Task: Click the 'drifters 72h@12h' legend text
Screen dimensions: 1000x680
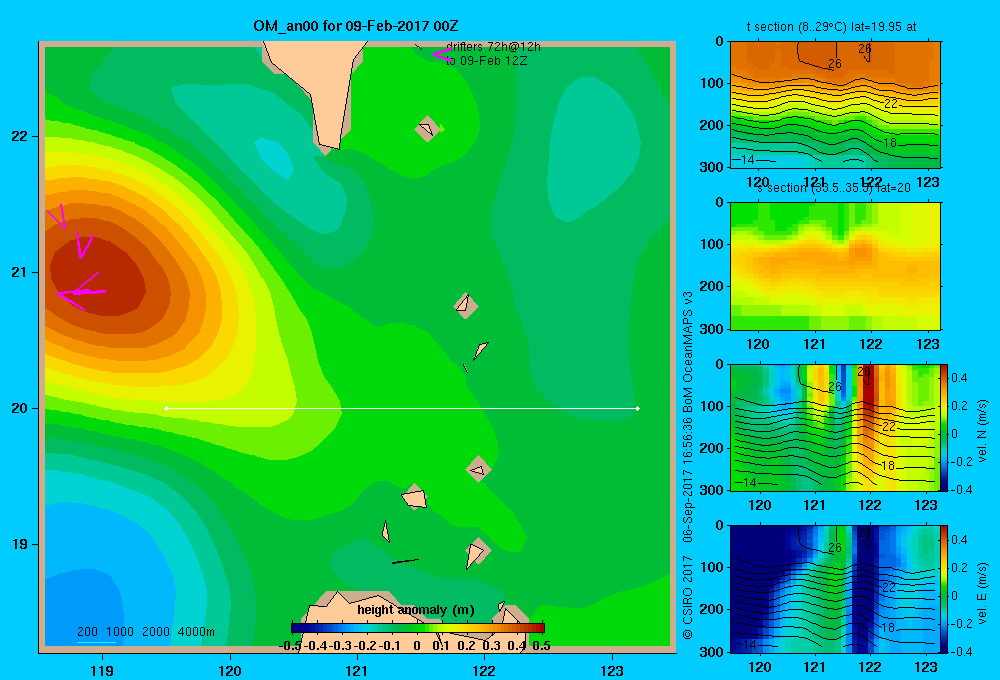Action: point(493,47)
